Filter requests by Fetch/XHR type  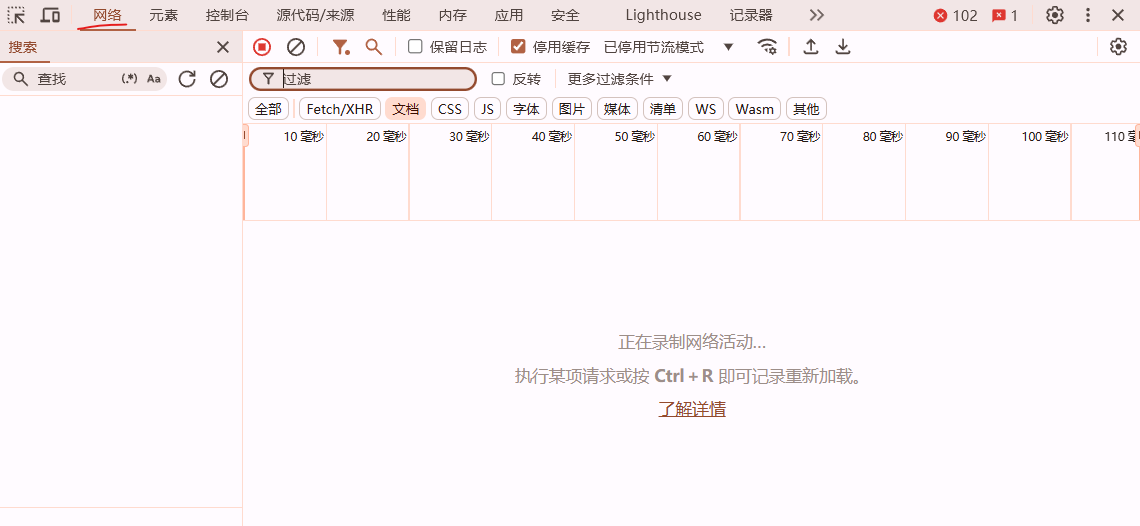[x=339, y=109]
